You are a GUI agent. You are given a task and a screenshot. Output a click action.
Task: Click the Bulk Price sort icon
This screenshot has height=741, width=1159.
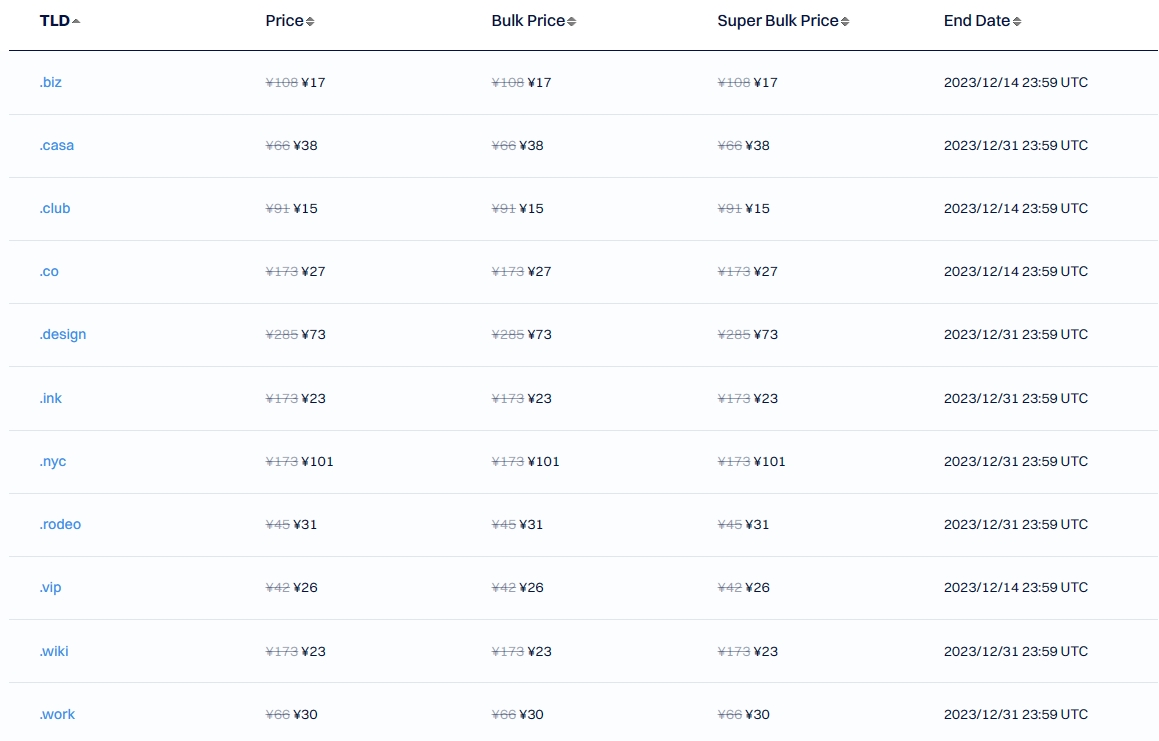(571, 21)
